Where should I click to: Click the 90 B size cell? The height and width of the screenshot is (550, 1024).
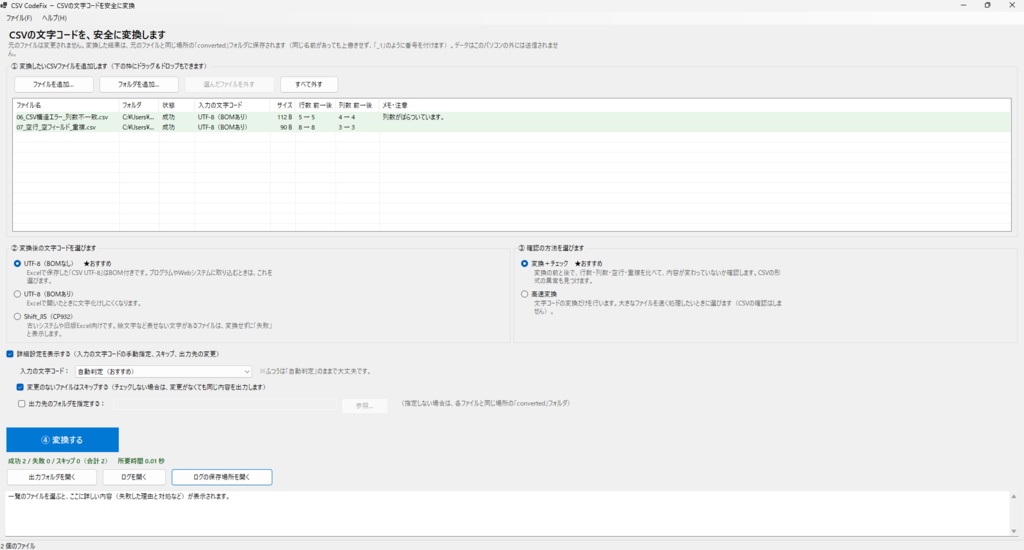[285, 127]
